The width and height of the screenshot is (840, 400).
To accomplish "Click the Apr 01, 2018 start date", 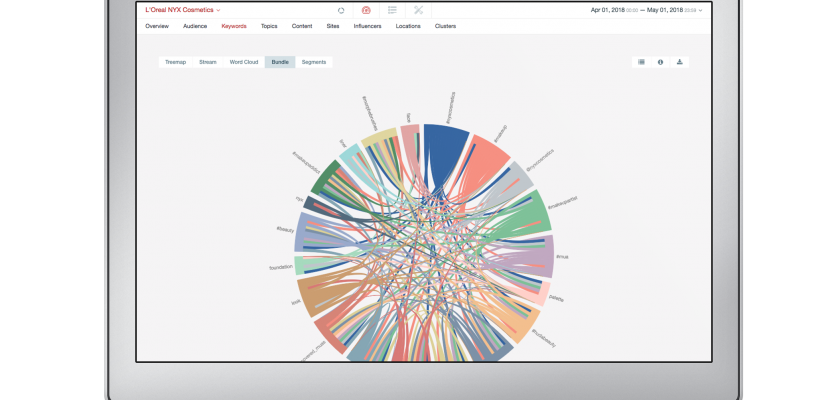I will click(611, 10).
